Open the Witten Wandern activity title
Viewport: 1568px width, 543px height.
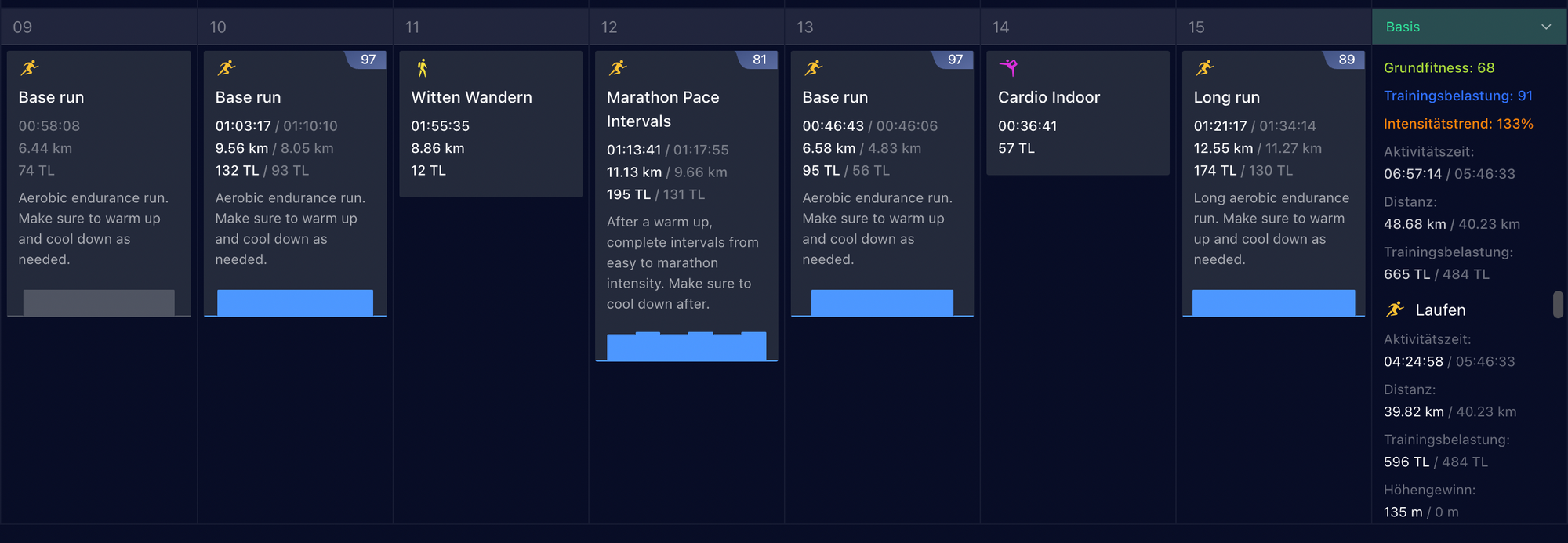[471, 97]
